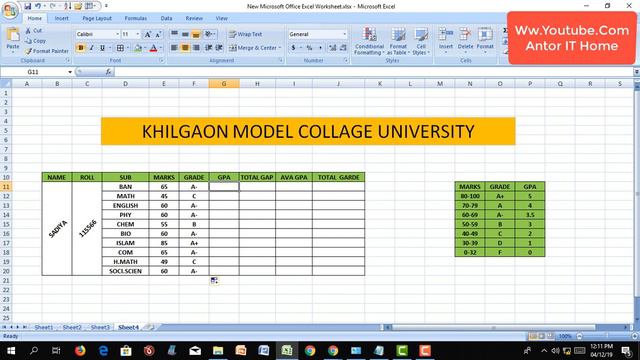This screenshot has width=640, height=360.
Task: Select the row 11 header
Action: pos(6,187)
